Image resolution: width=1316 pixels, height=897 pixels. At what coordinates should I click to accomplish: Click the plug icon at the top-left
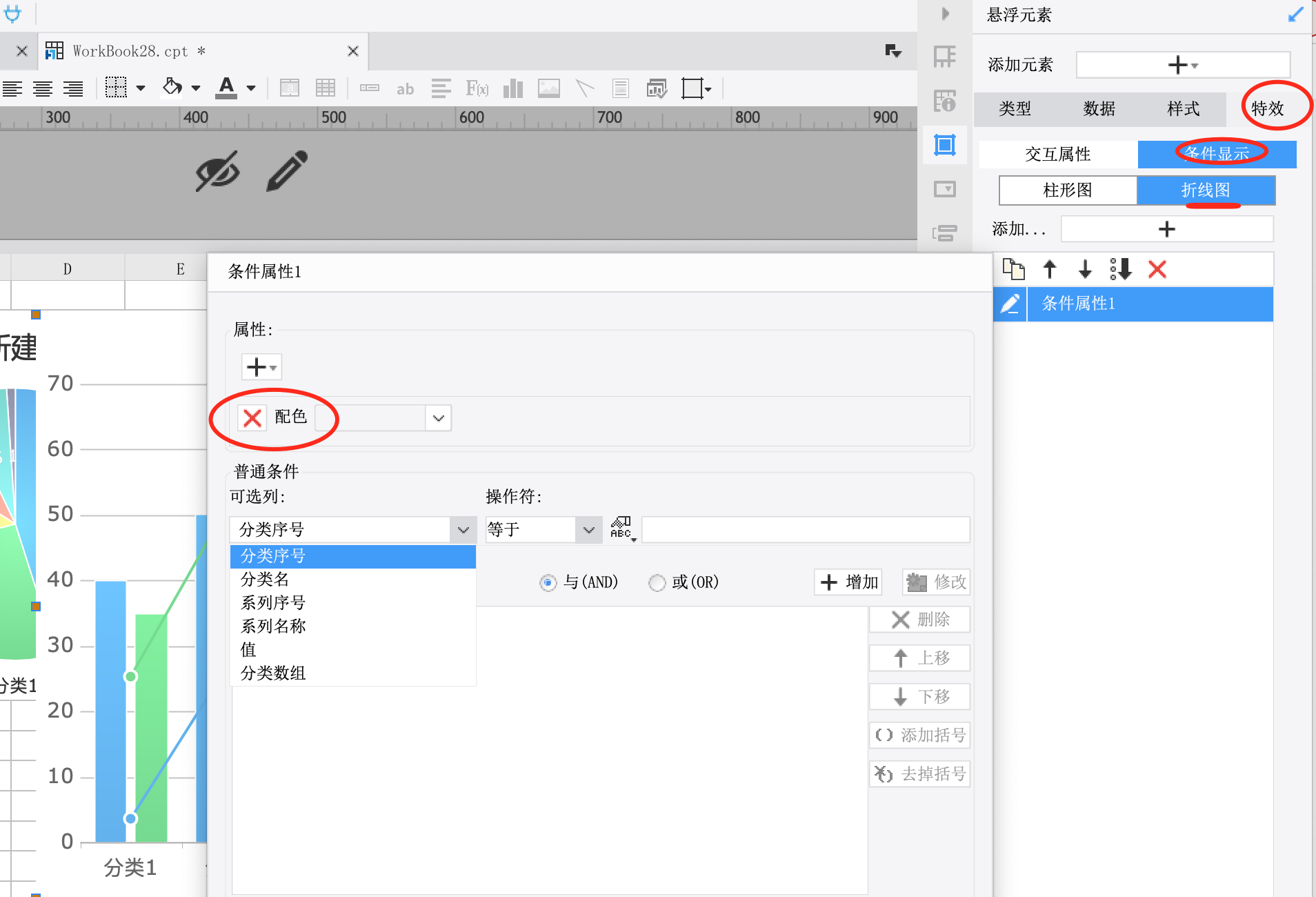(x=12, y=13)
